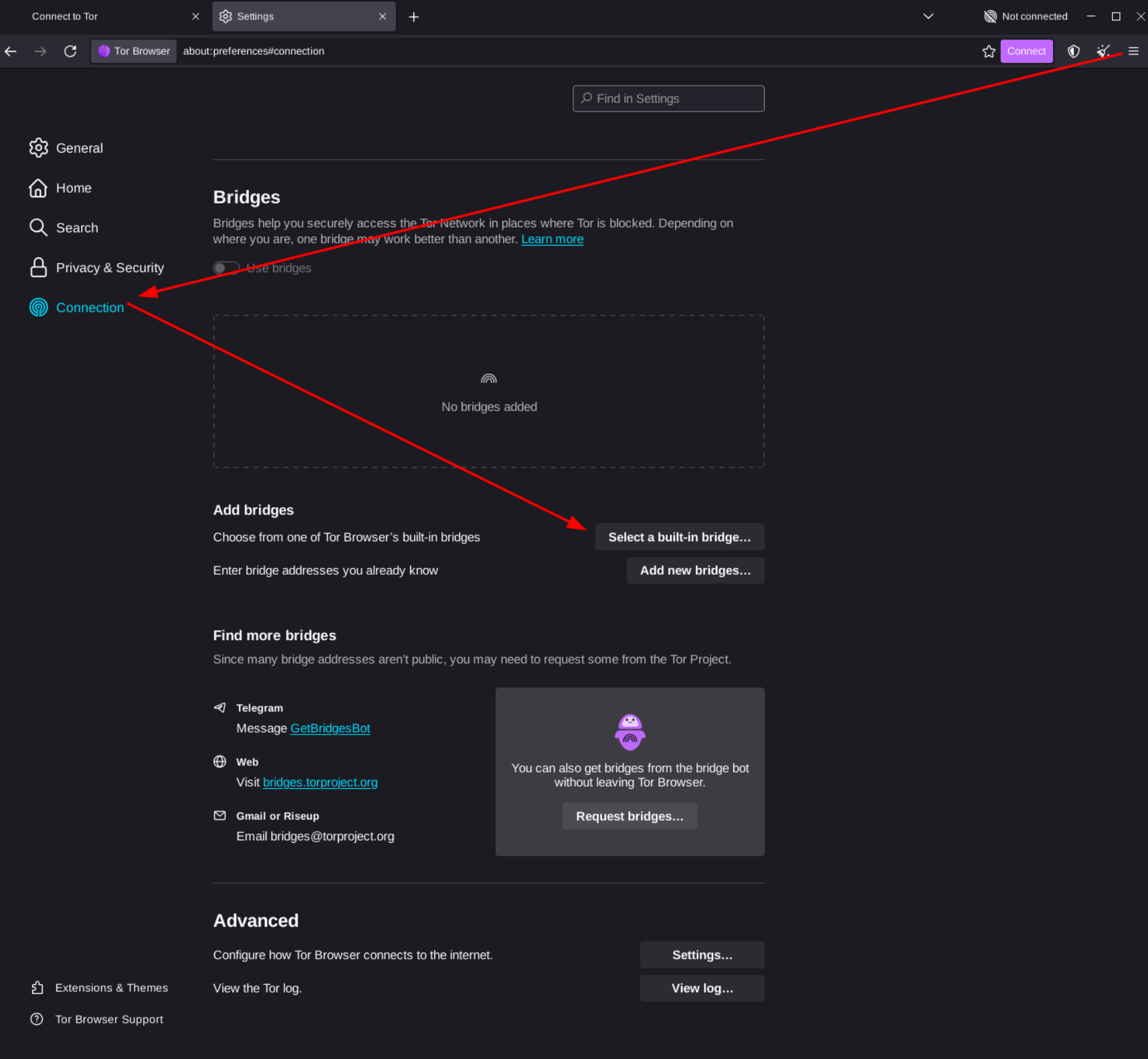
Task: Go back with the back arrow
Action: coord(11,51)
